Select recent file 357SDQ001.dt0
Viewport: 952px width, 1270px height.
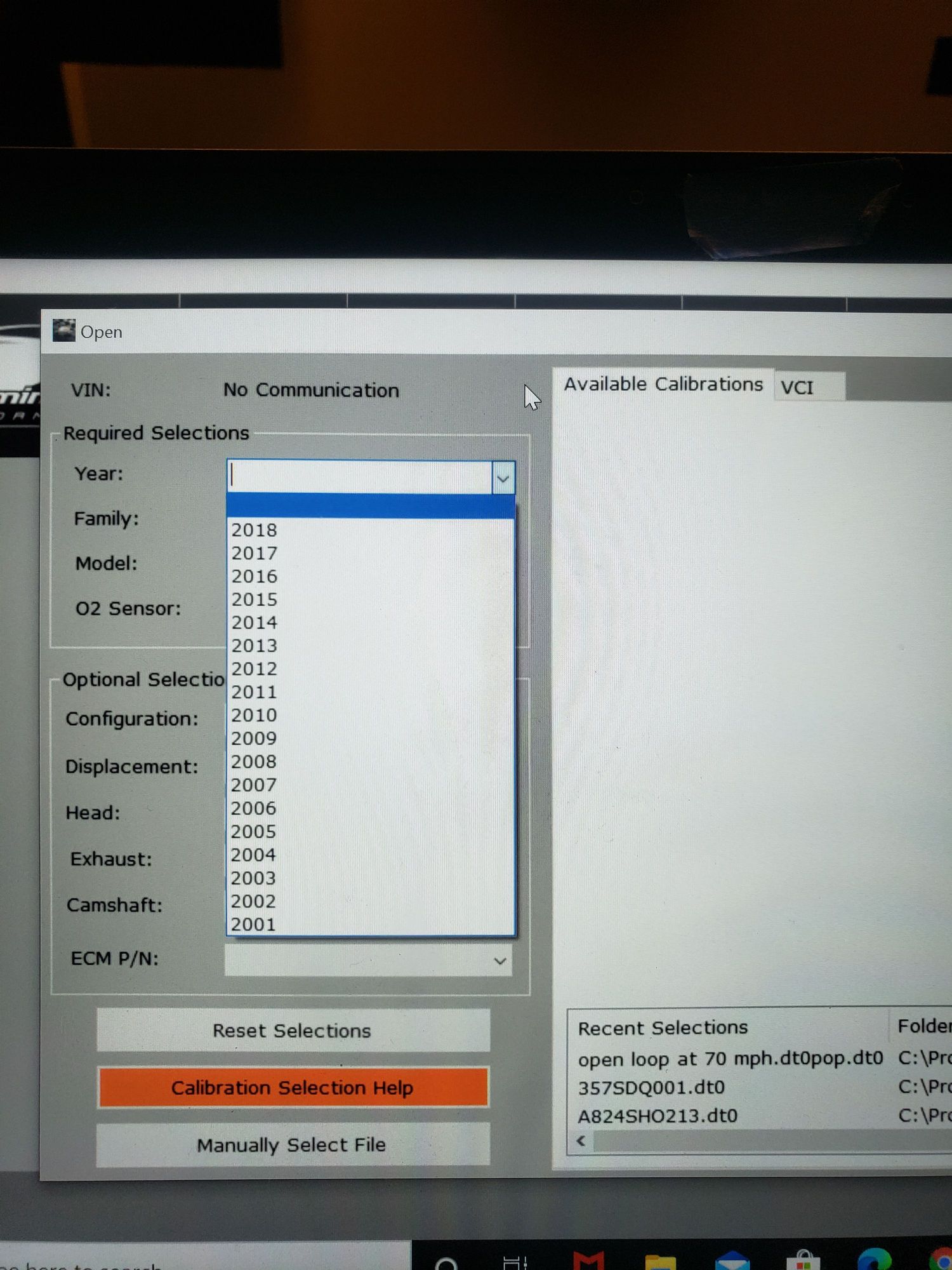[x=651, y=1088]
